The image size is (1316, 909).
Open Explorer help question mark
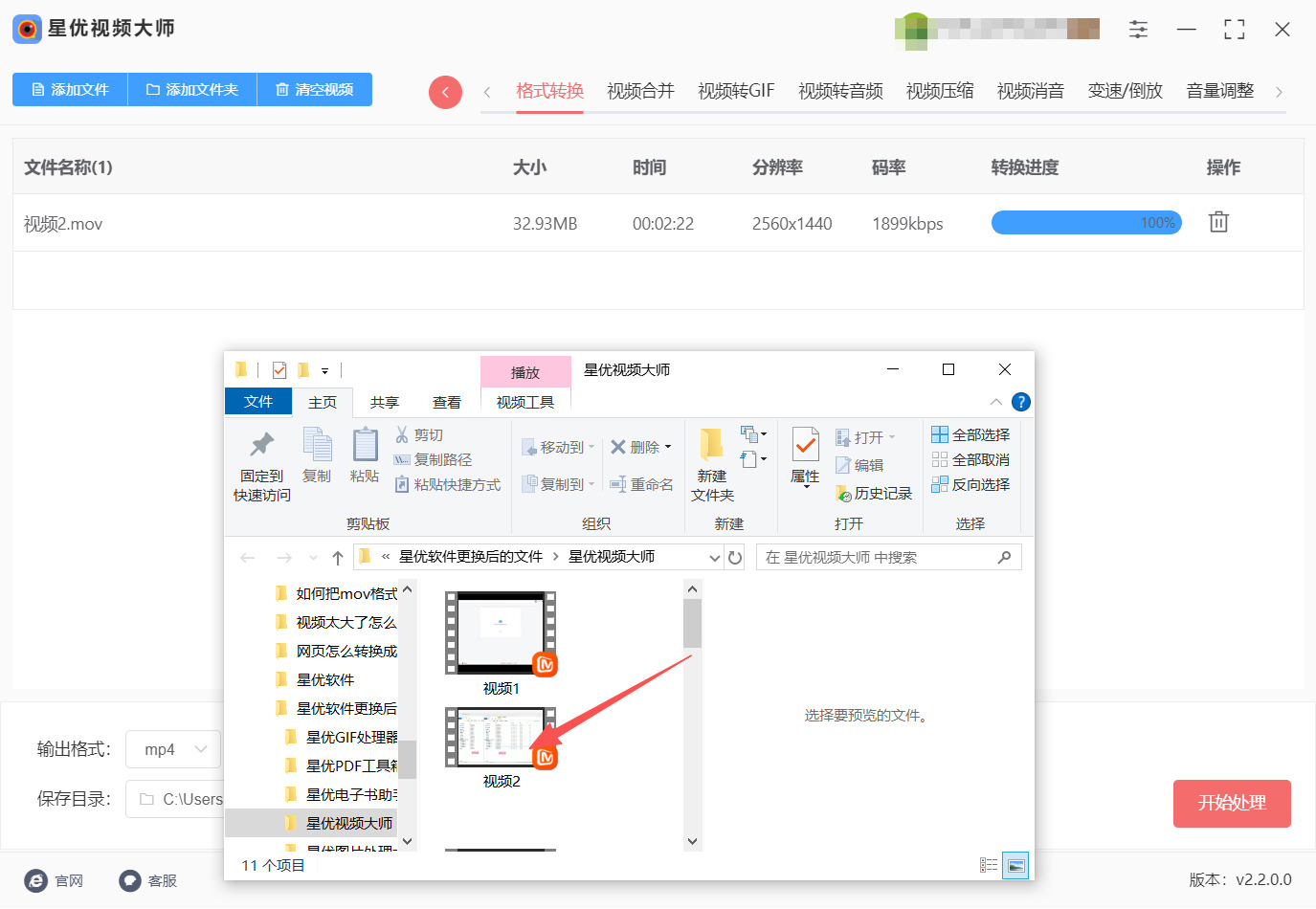tap(1021, 402)
